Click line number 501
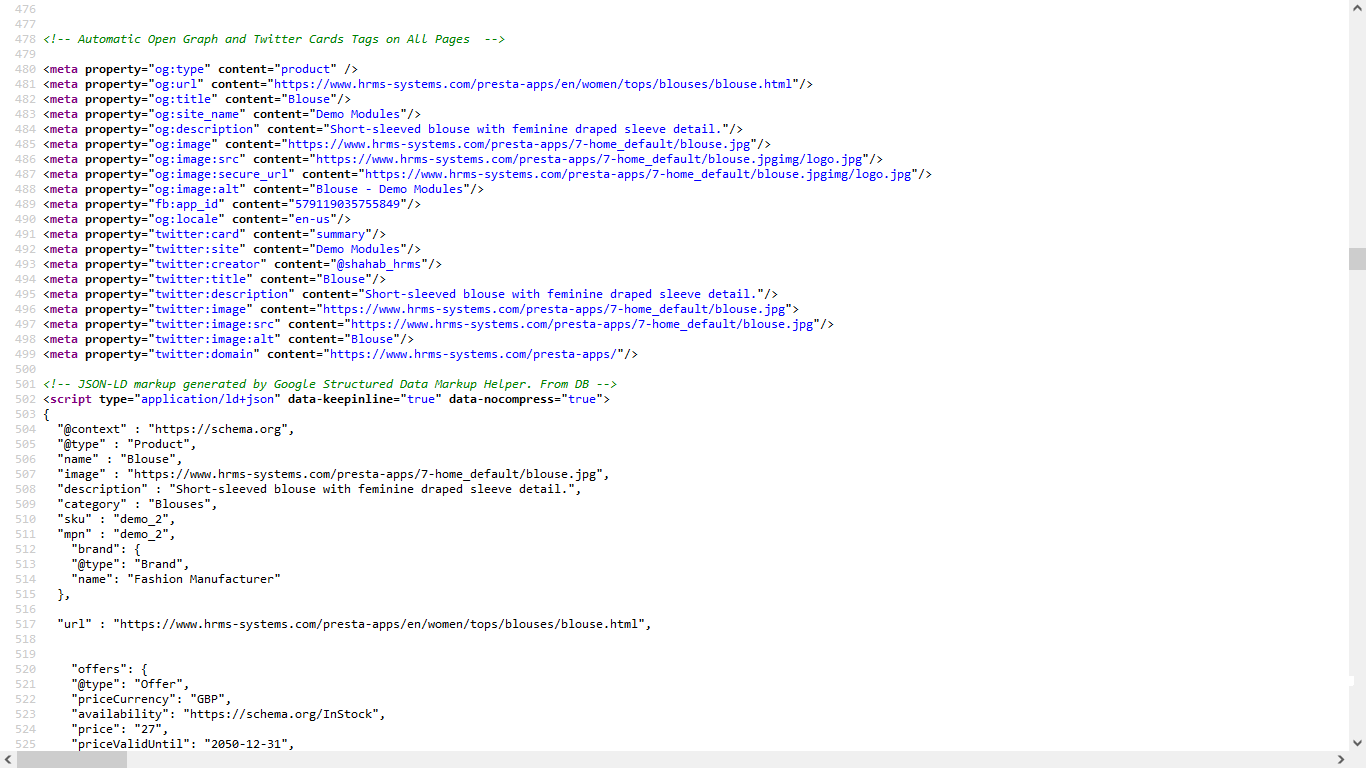 point(26,384)
